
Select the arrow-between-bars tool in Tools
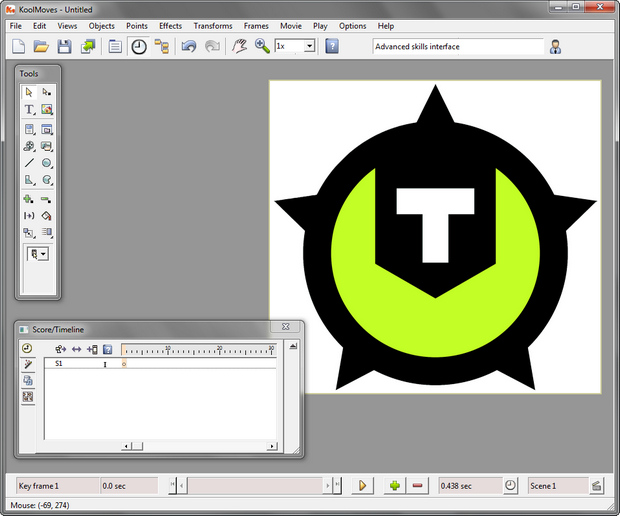pyautogui.click(x=29, y=216)
